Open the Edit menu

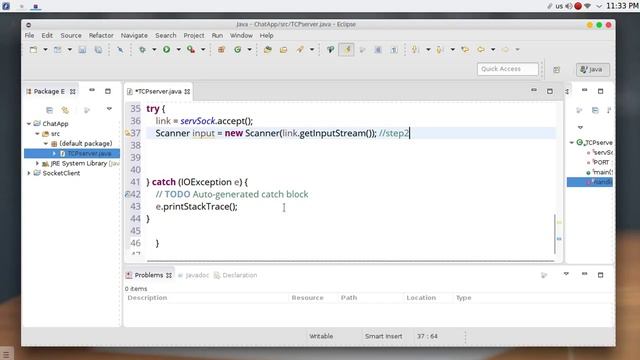47,36
